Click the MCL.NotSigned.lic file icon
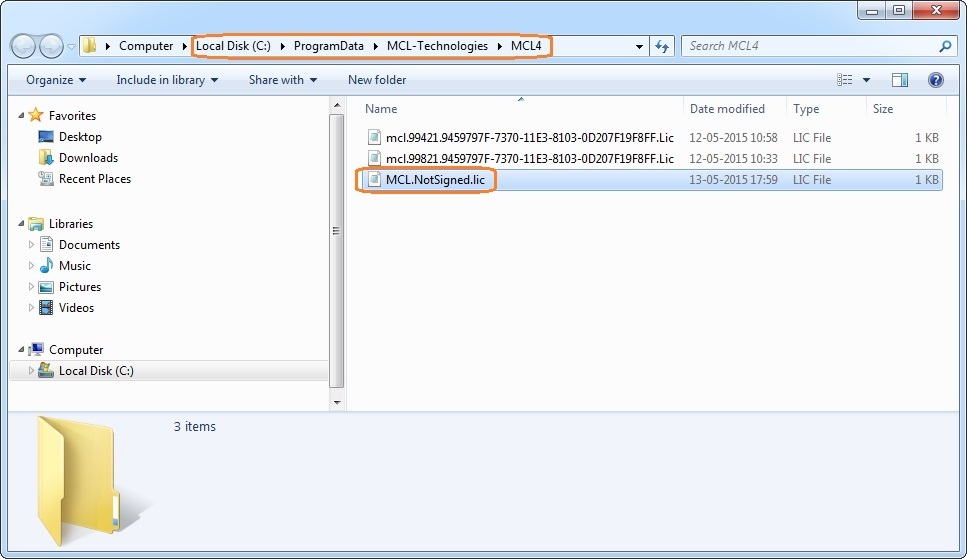Screen dimensions: 967x559 coord(374,179)
